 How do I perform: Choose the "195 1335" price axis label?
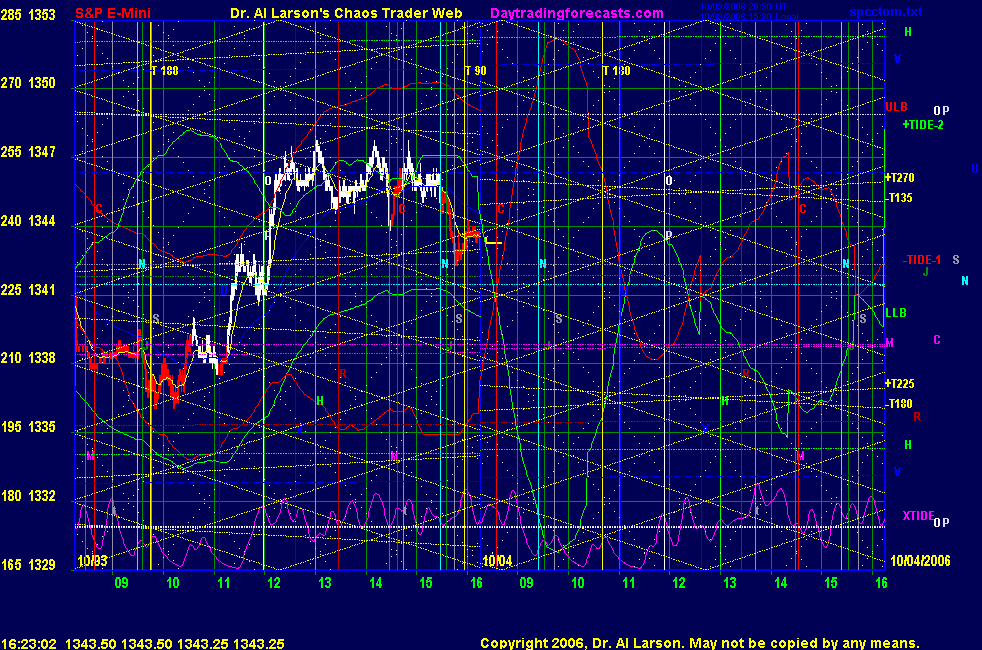click(x=28, y=426)
